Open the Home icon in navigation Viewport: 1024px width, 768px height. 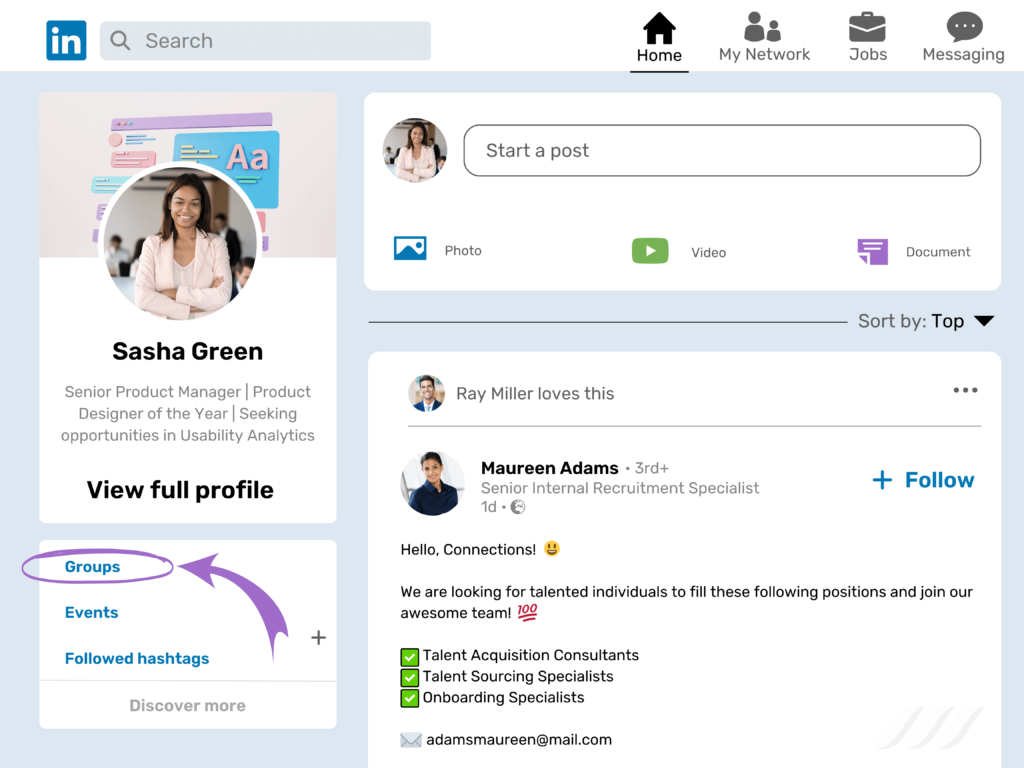659,30
